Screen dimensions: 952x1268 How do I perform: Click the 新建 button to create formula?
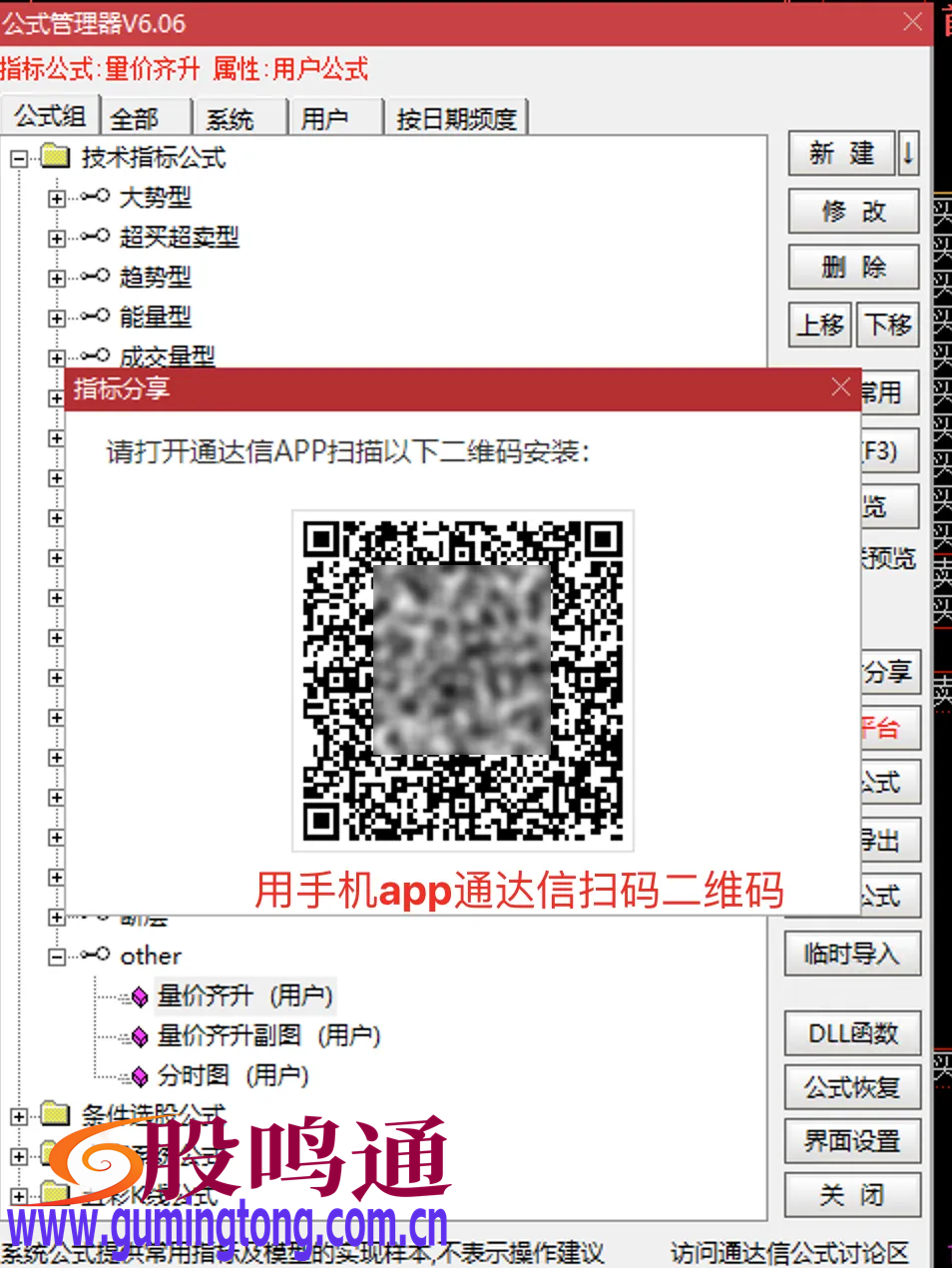point(841,154)
